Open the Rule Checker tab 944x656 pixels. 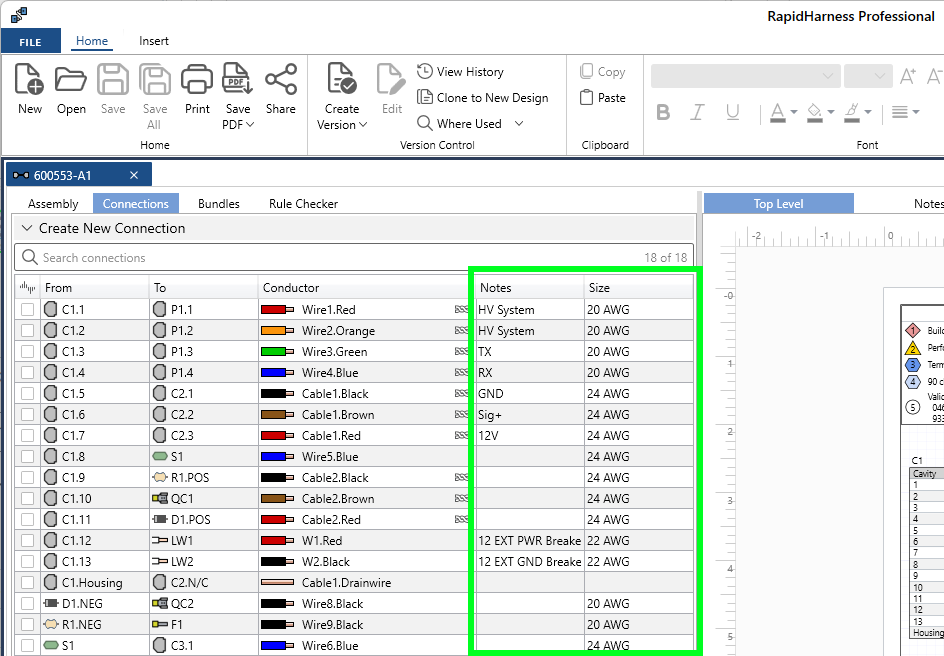pos(303,203)
